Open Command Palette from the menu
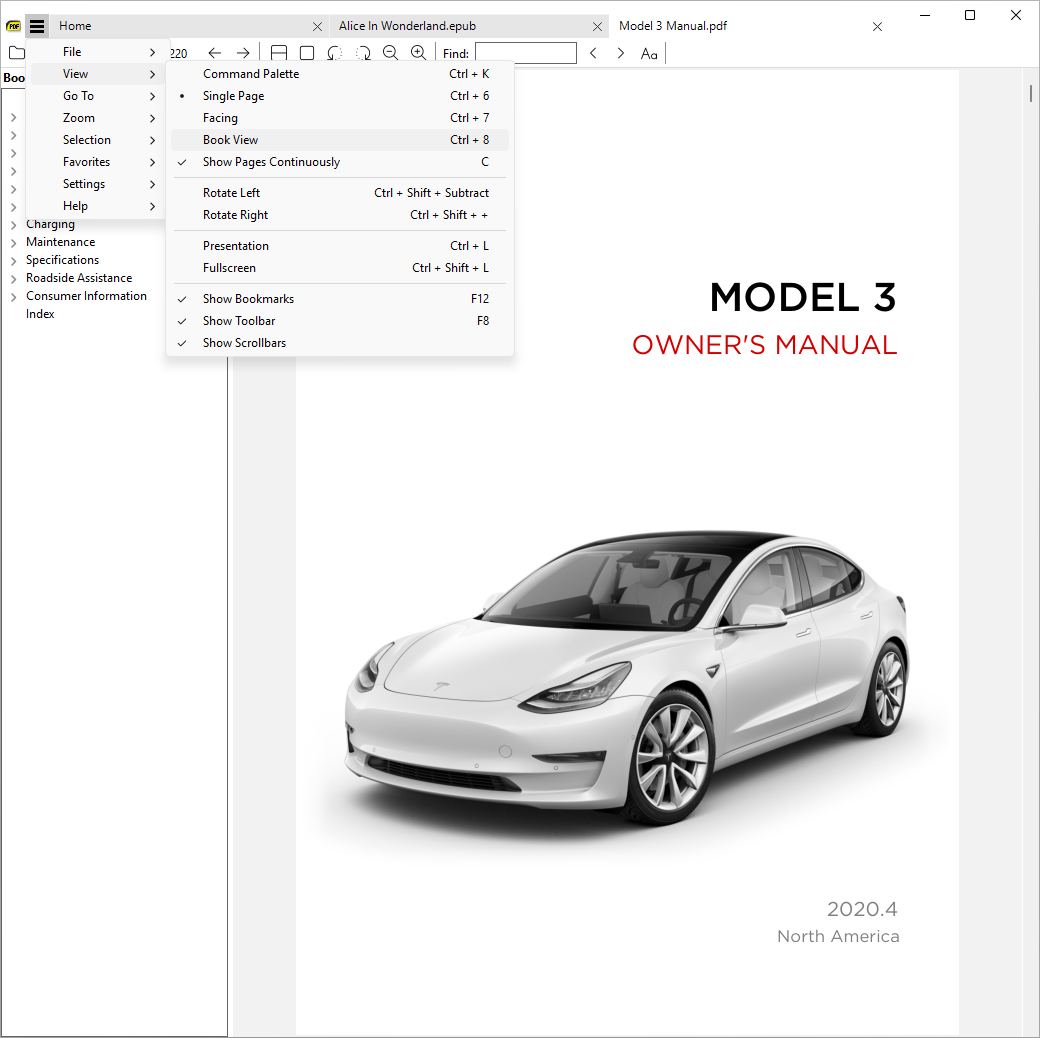This screenshot has width=1040, height=1038. click(x=340, y=74)
